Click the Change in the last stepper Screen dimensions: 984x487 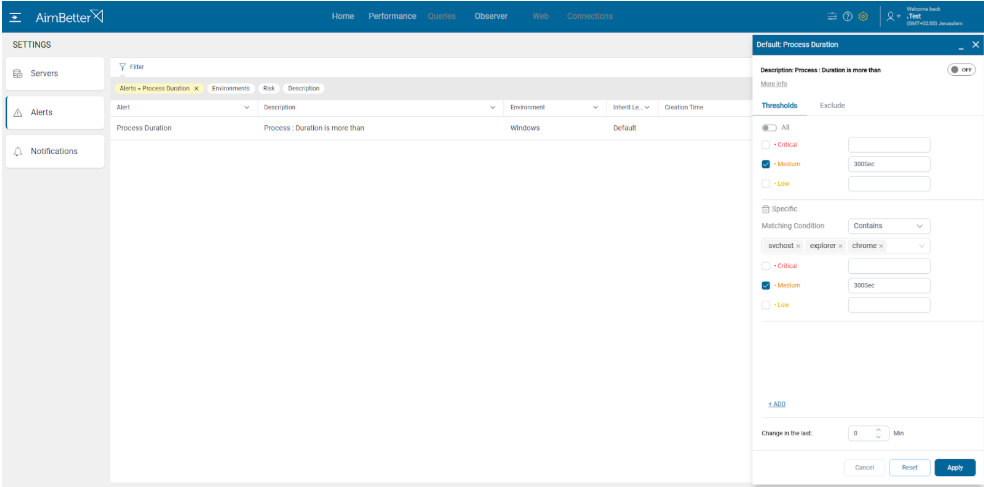(878, 433)
